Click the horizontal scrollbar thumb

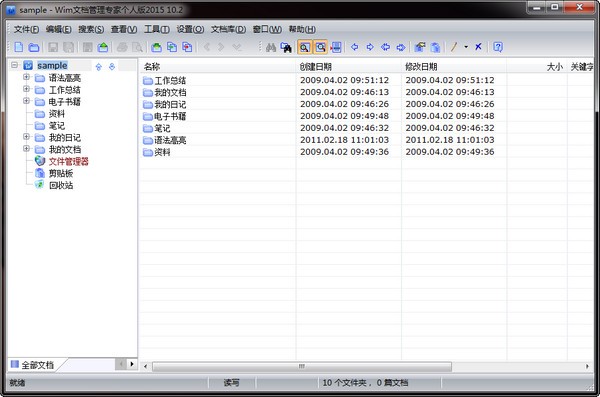click(302, 366)
